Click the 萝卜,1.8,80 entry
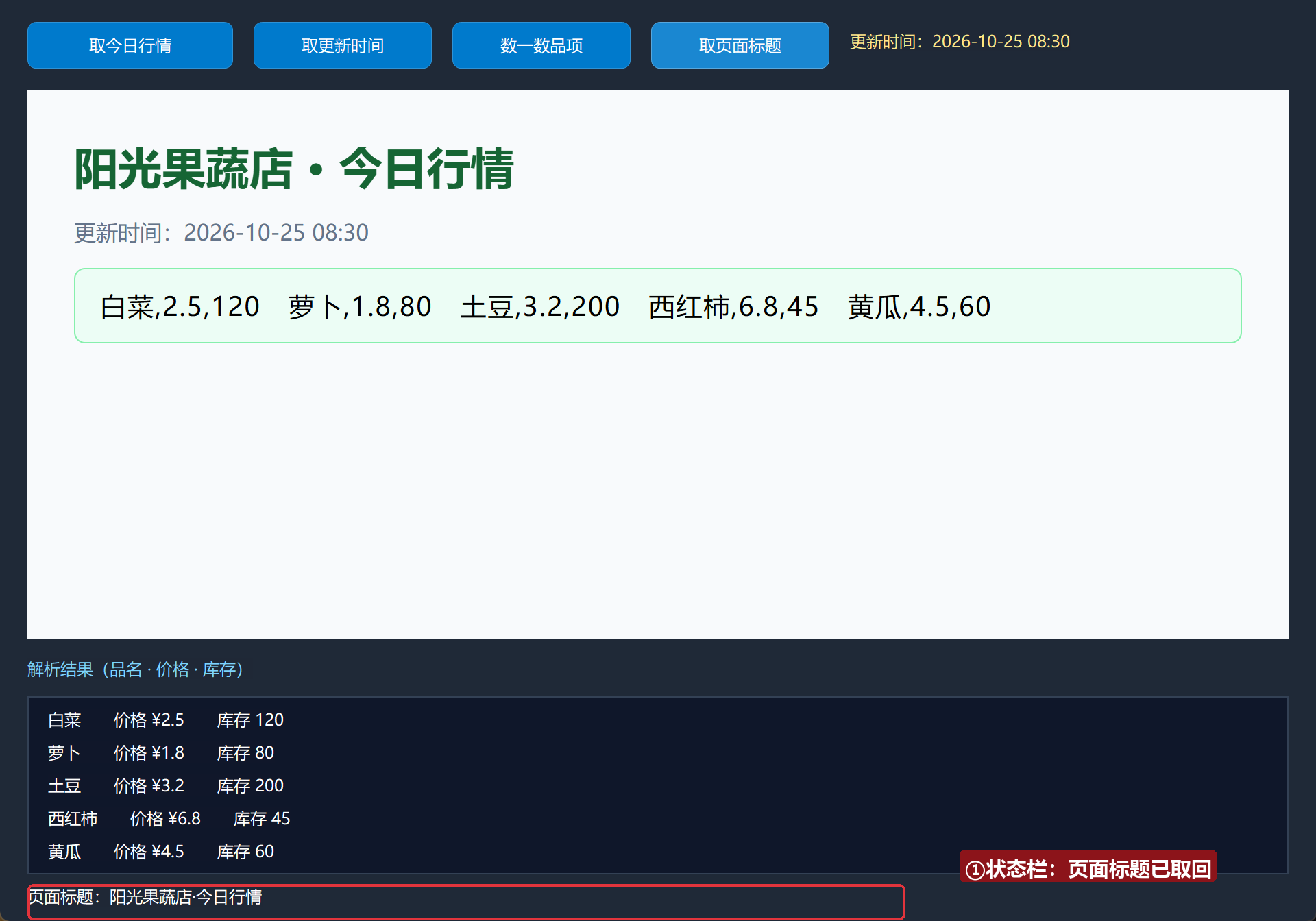 pyautogui.click(x=360, y=306)
